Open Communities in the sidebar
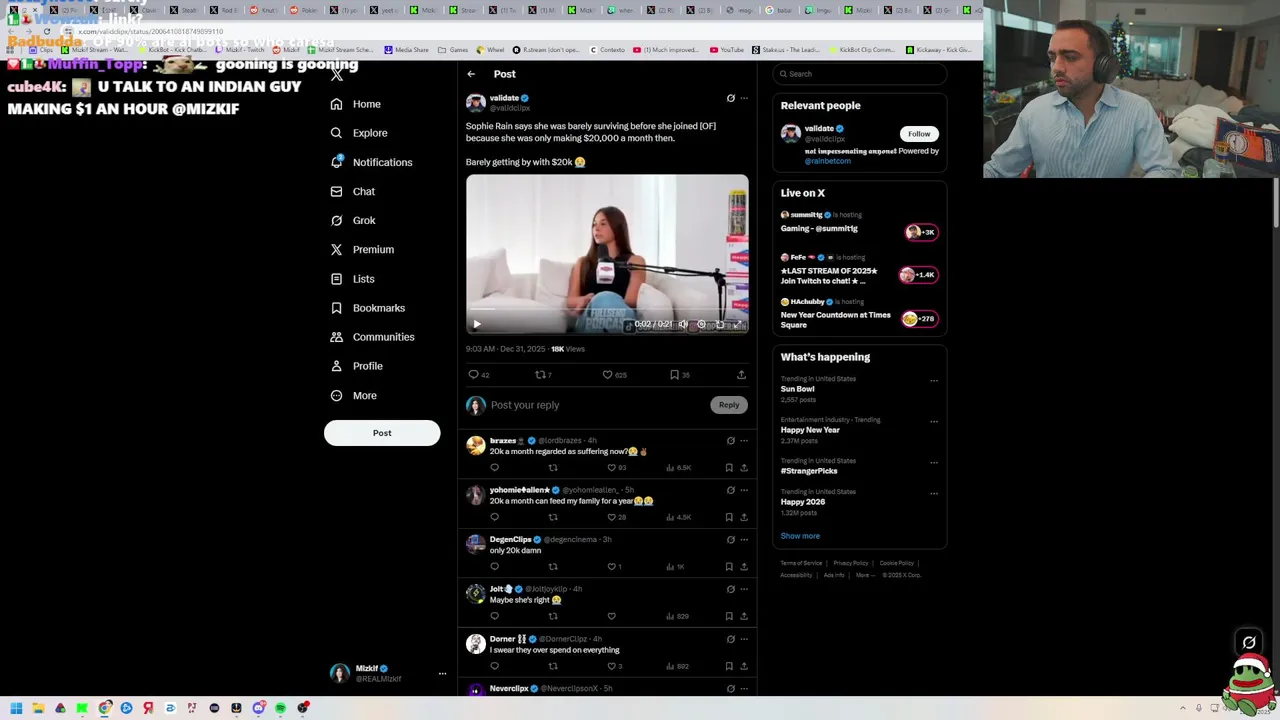The image size is (1280, 720). (x=371, y=337)
